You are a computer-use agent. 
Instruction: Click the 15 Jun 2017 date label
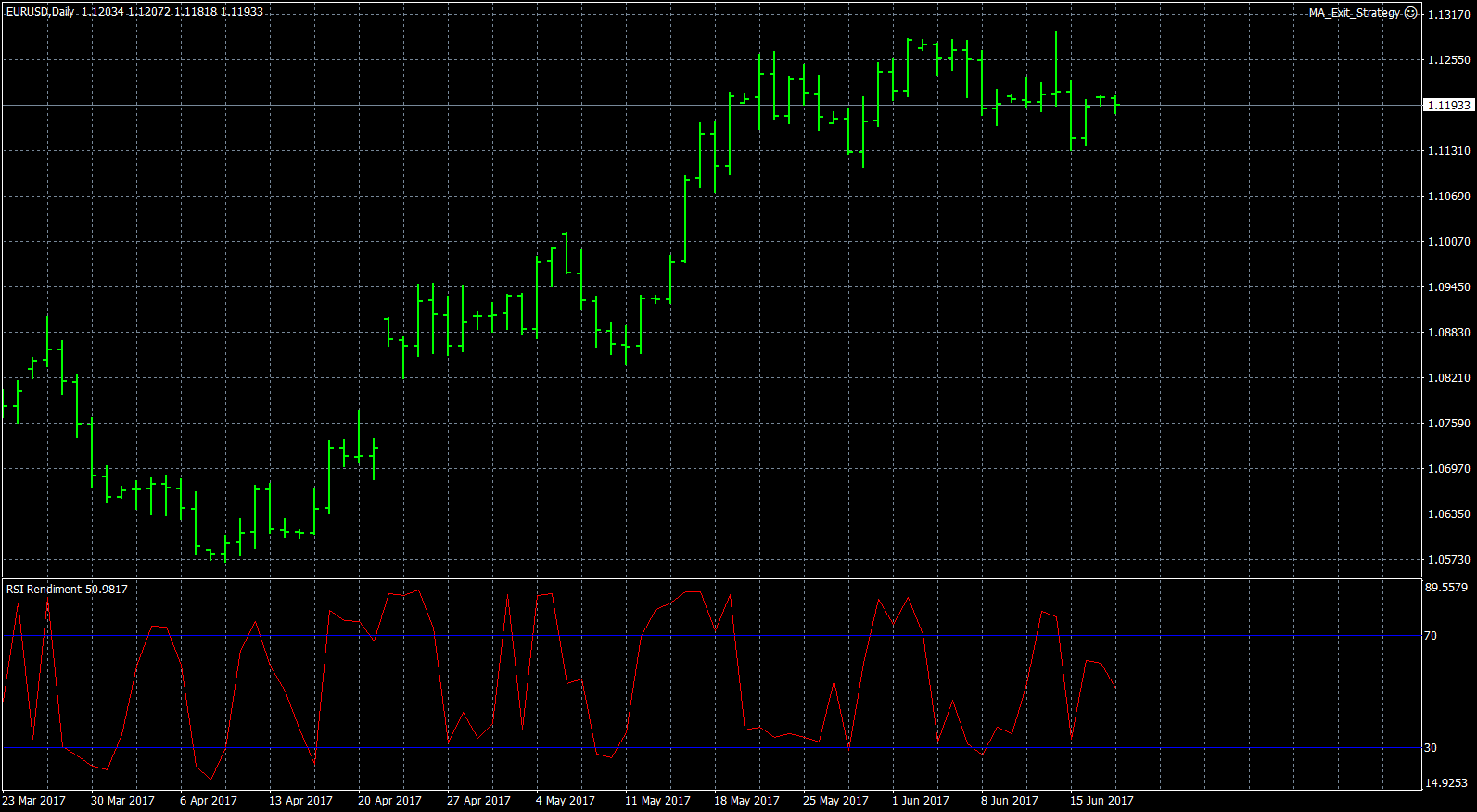[1101, 801]
